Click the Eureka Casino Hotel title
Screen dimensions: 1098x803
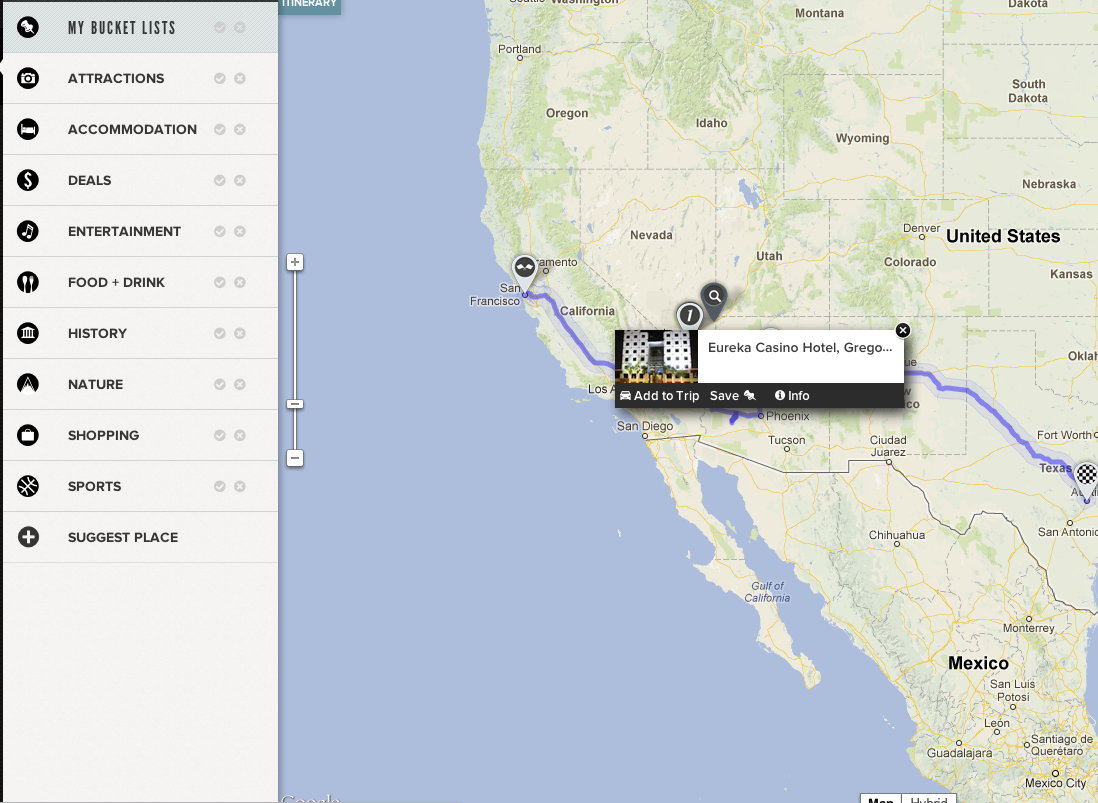pos(800,347)
